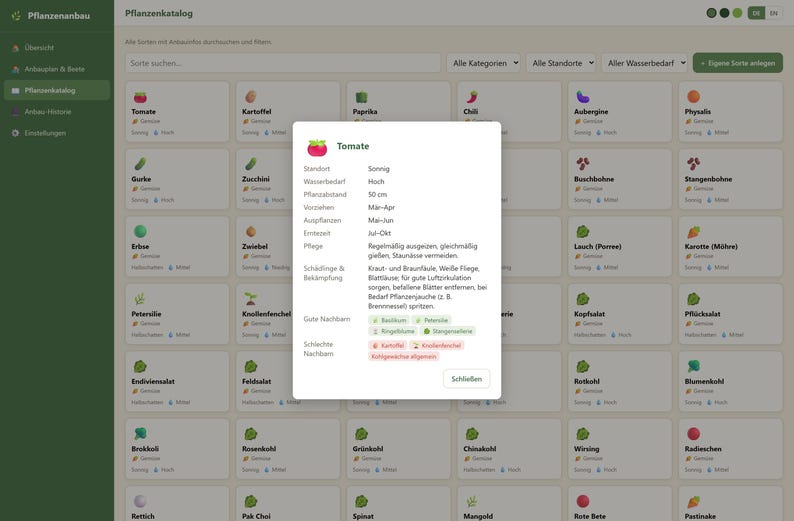Switch language to DE

756,13
